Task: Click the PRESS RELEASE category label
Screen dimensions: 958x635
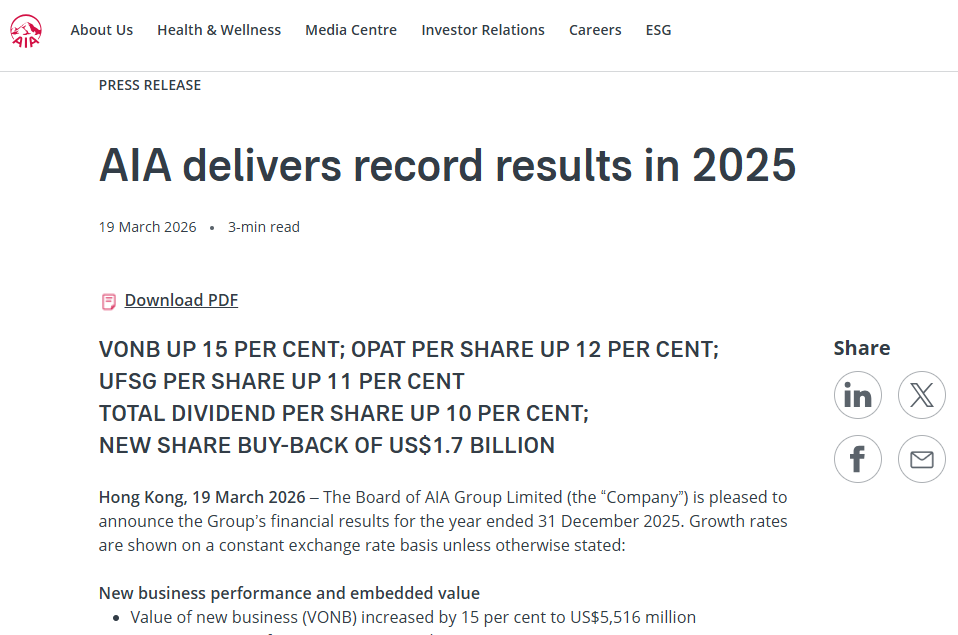Action: 150,85
